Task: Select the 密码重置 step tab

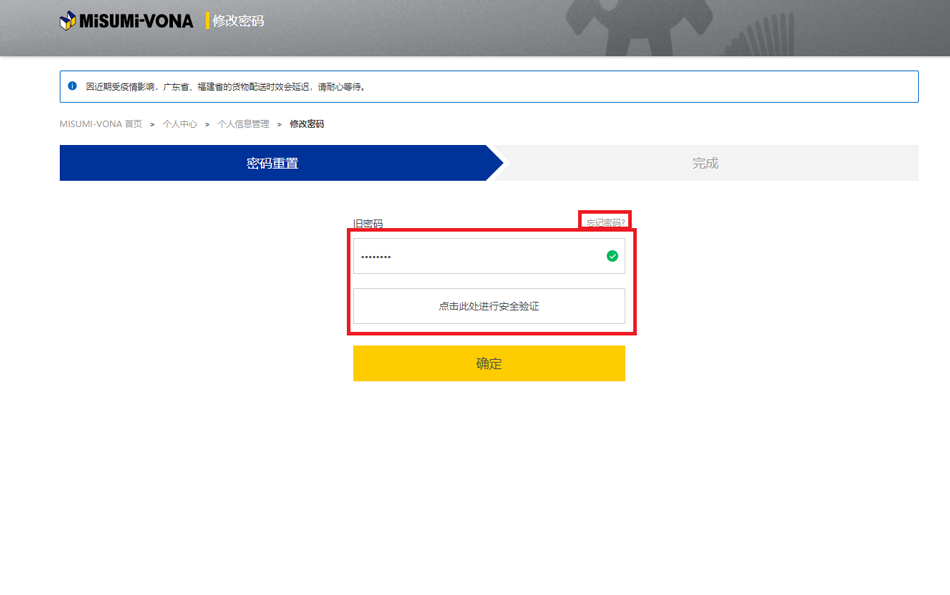Action: tap(272, 163)
